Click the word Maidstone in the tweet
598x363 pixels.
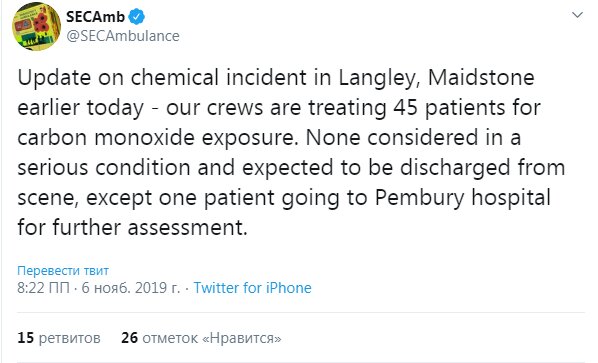point(481,77)
